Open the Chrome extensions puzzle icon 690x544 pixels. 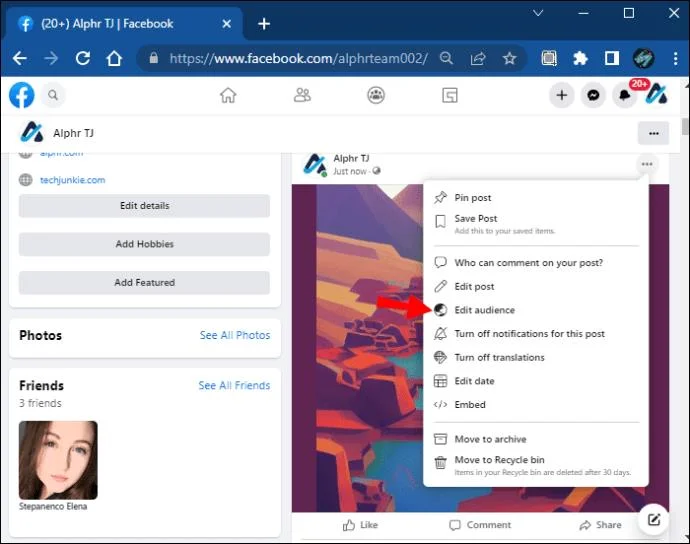[x=580, y=58]
